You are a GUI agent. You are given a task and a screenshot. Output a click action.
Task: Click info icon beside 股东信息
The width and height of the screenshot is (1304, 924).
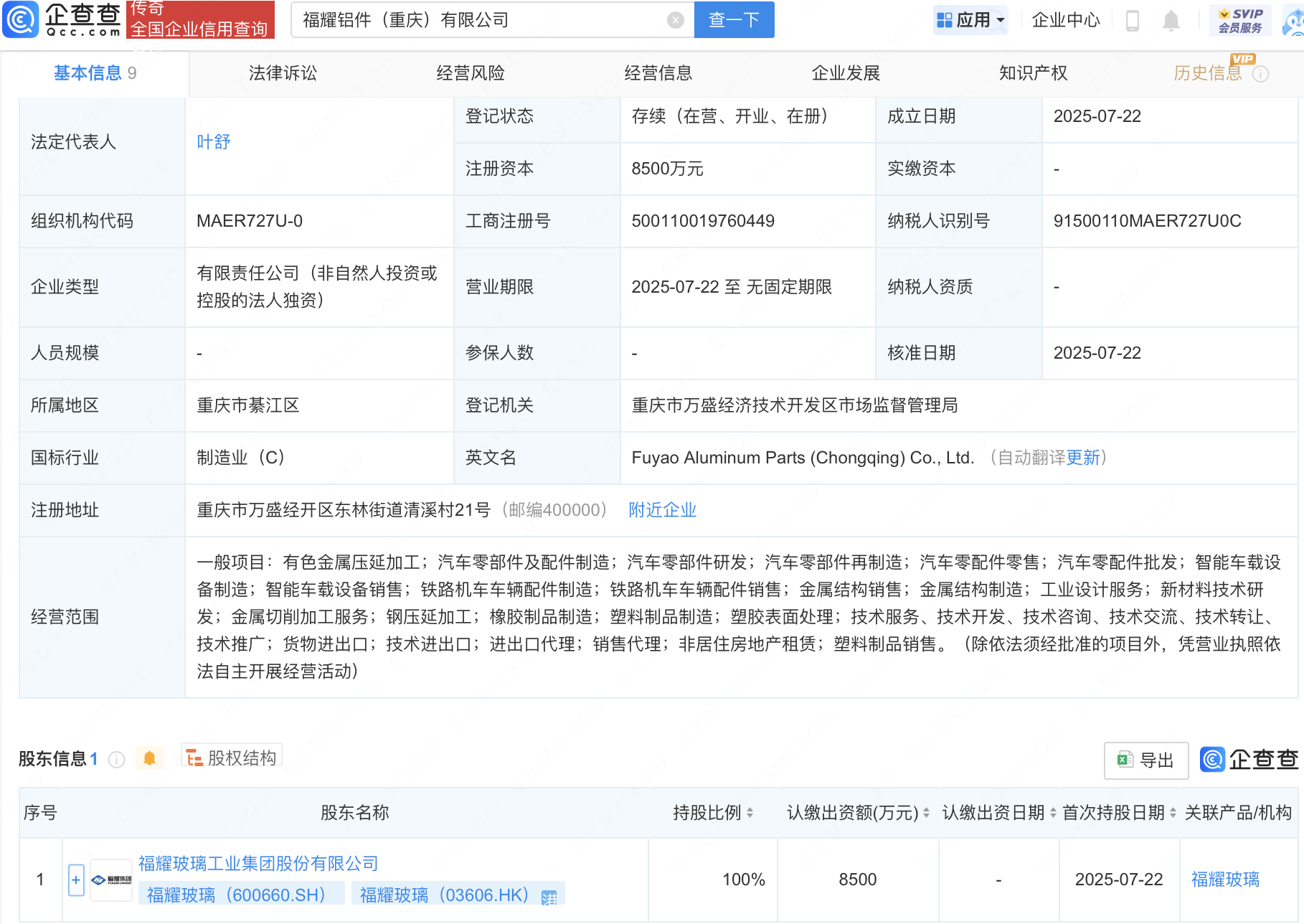pyautogui.click(x=116, y=760)
